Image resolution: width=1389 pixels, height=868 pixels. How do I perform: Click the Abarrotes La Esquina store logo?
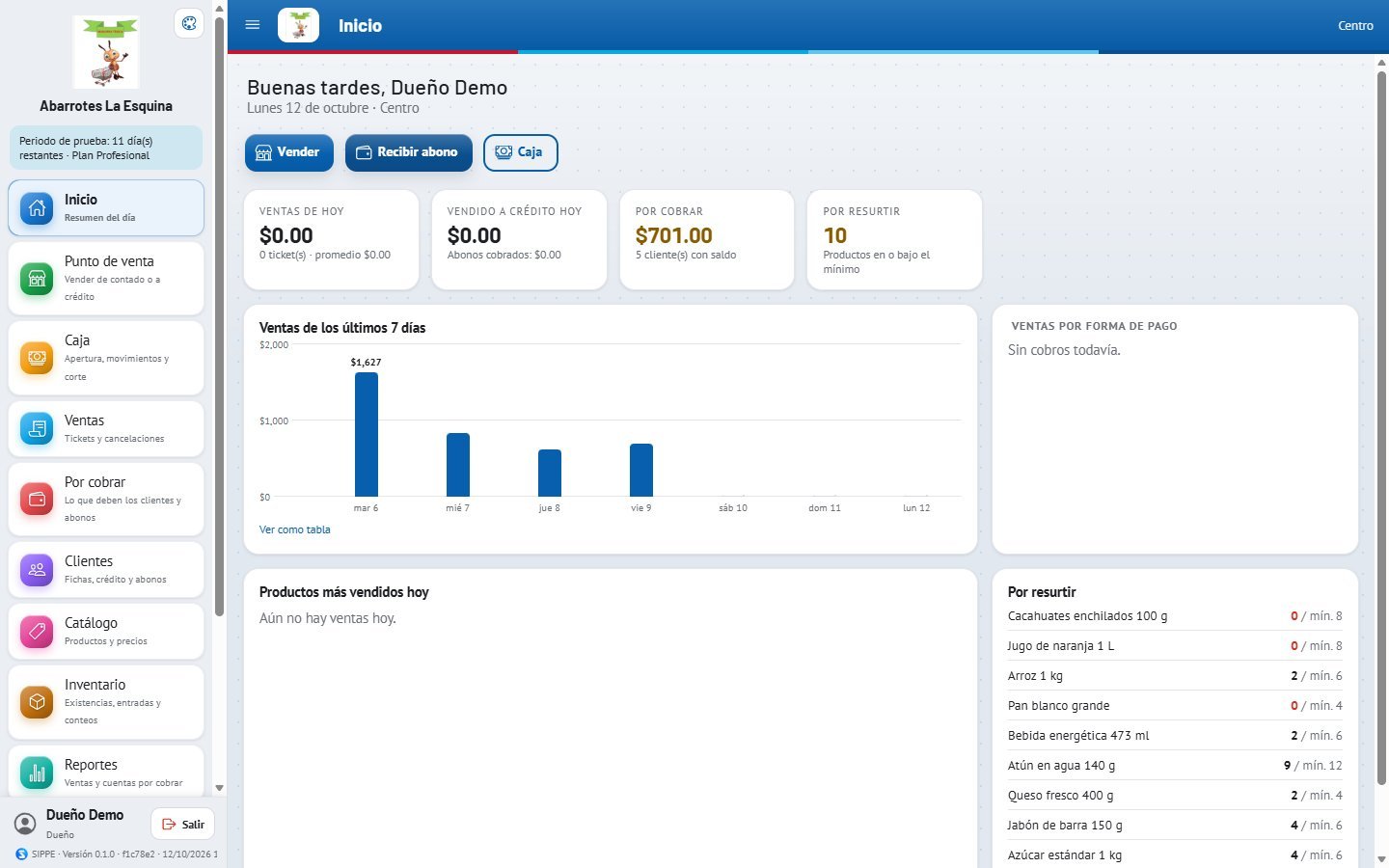106,52
